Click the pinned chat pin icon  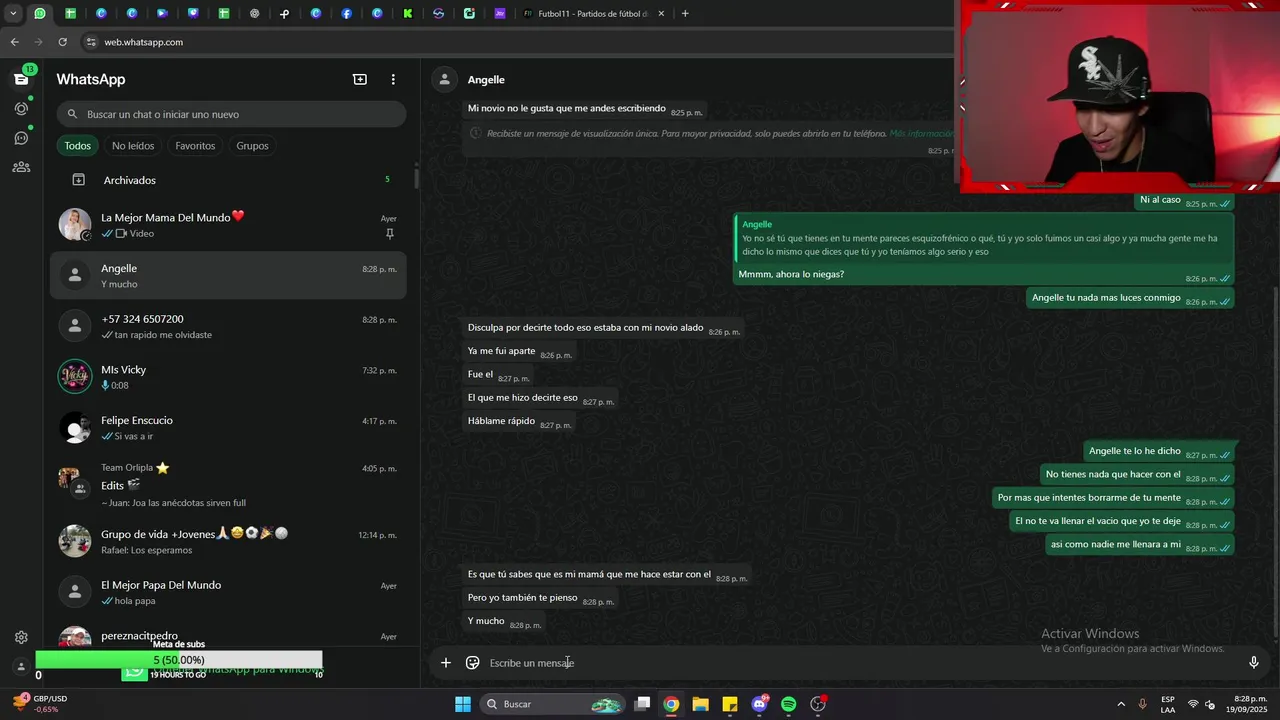click(x=390, y=234)
